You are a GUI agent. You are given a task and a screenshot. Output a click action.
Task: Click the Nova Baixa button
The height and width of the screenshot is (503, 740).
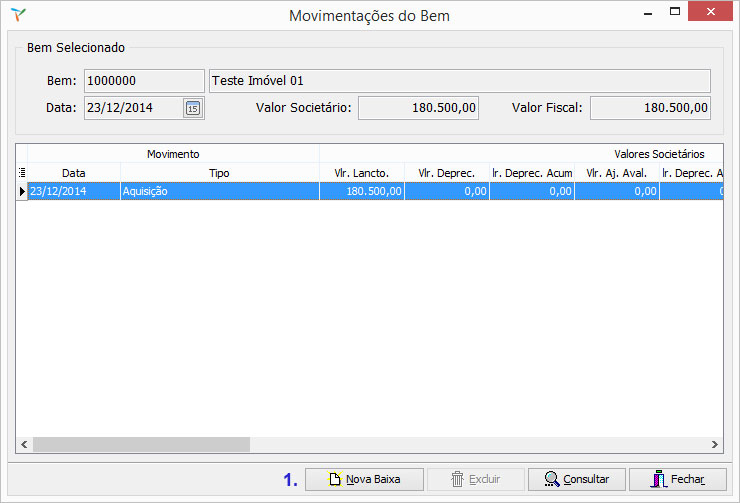(x=365, y=479)
